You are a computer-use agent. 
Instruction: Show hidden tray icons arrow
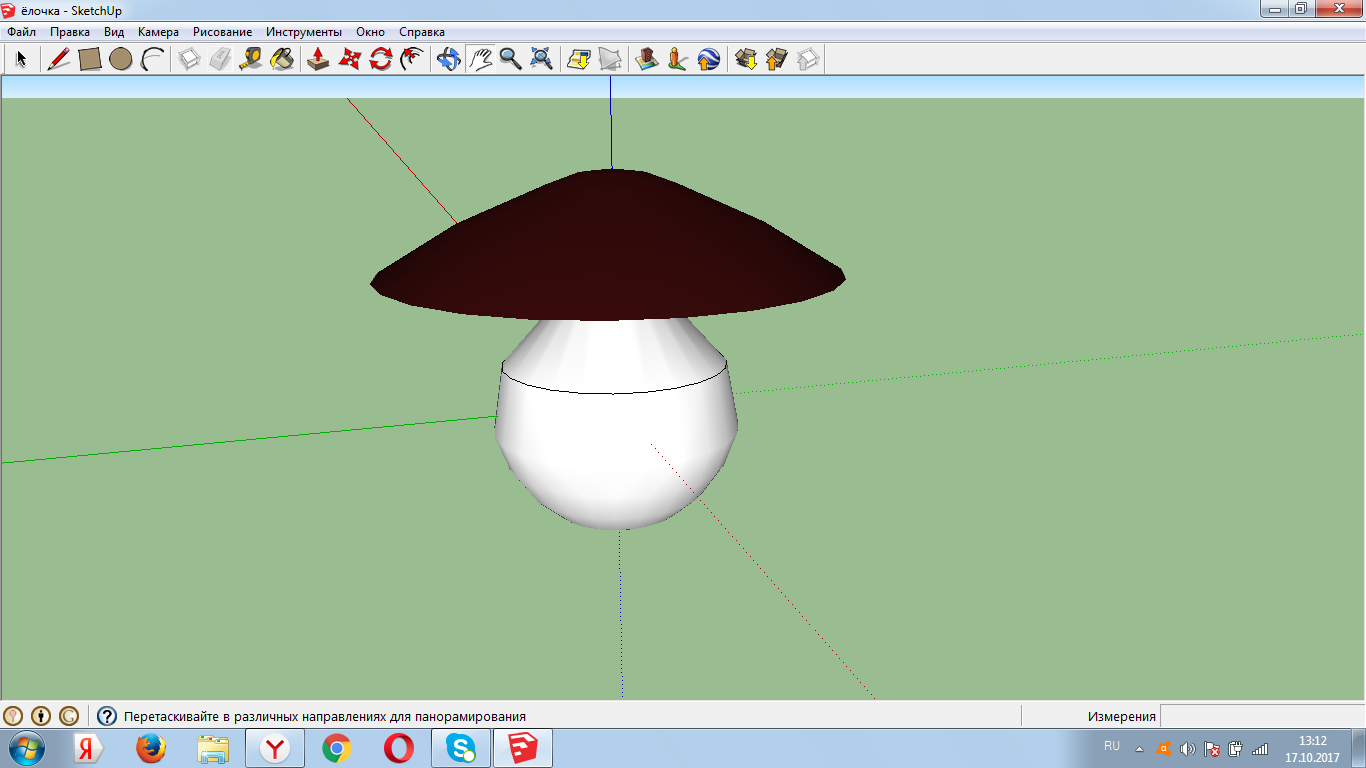[x=1139, y=748]
